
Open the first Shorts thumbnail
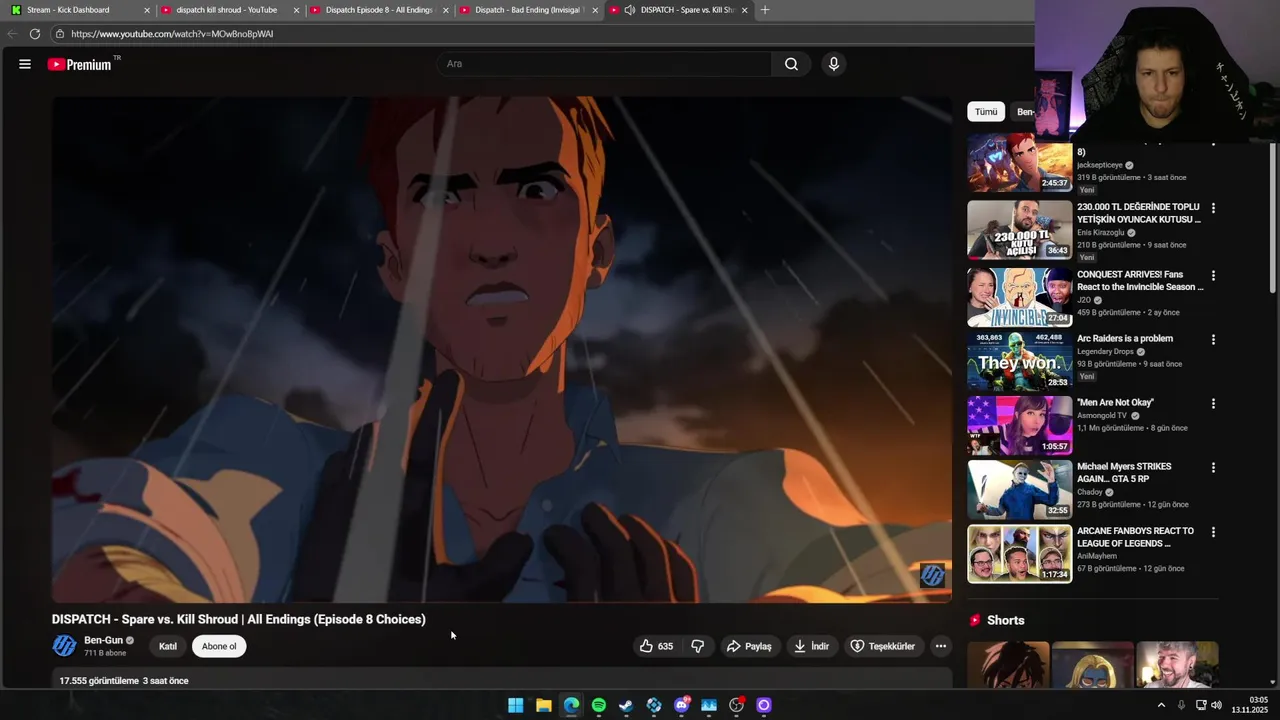click(x=1008, y=665)
